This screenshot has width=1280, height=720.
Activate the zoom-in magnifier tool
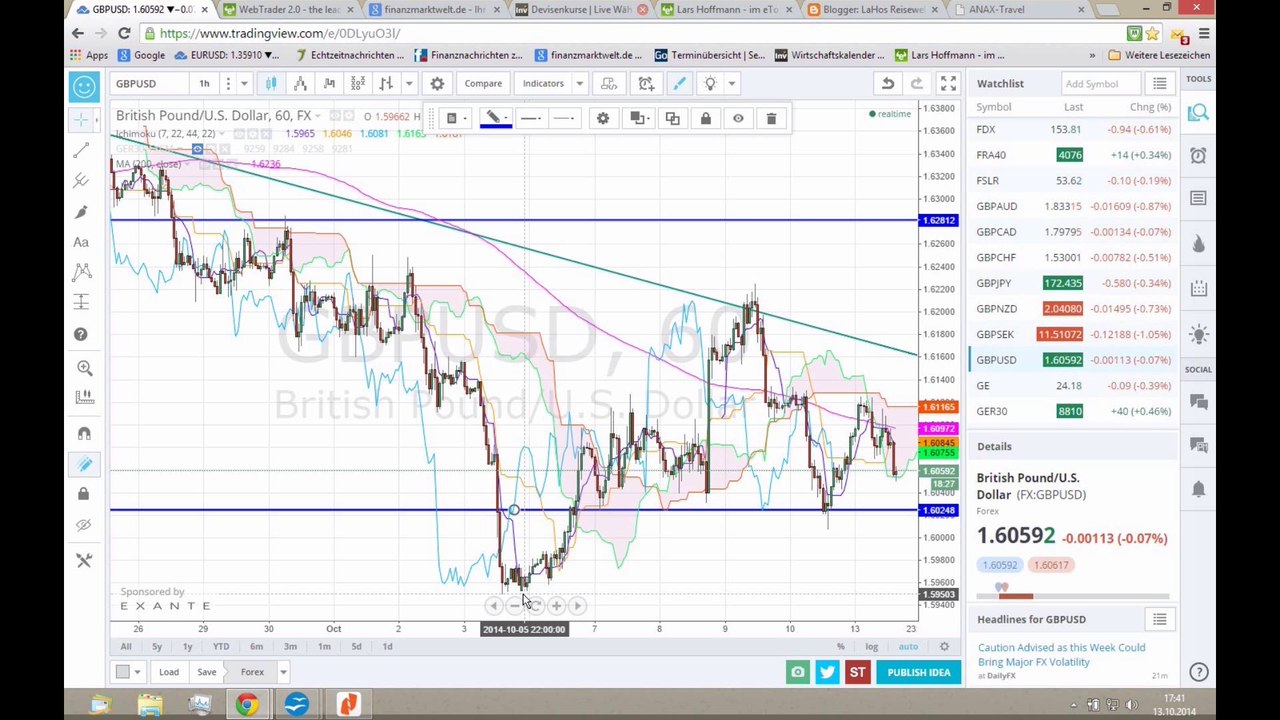point(84,368)
